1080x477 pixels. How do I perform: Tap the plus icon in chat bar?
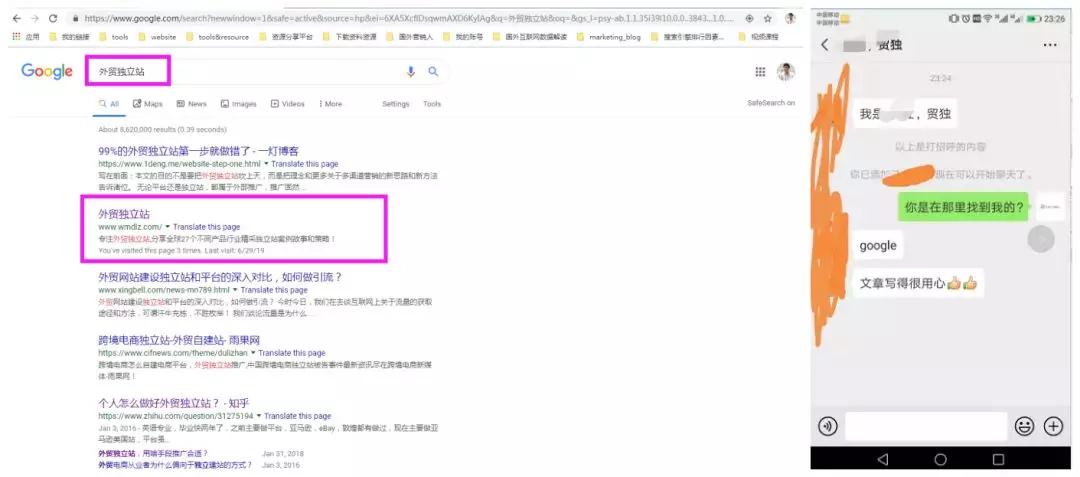point(1053,426)
